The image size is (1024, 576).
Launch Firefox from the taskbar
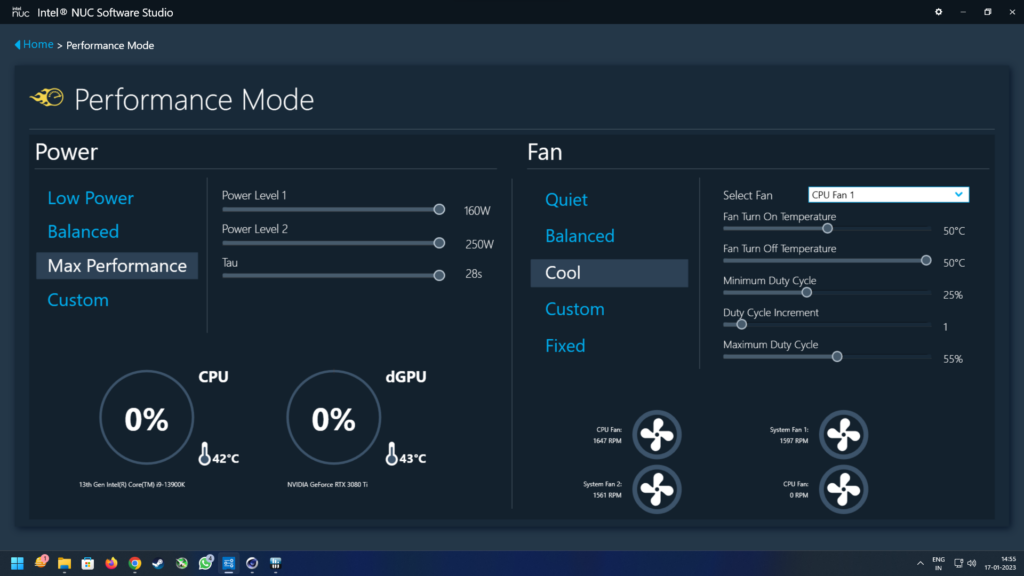pos(111,563)
